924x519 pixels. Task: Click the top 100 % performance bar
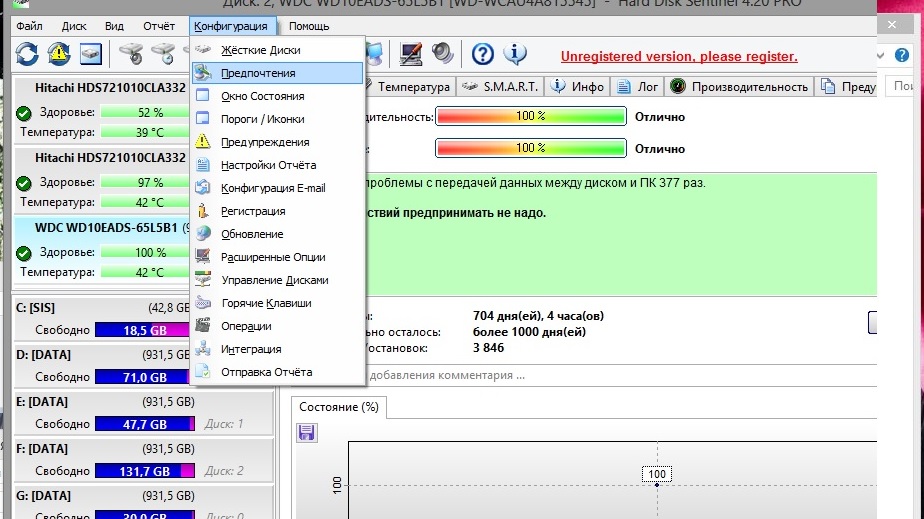click(x=530, y=116)
